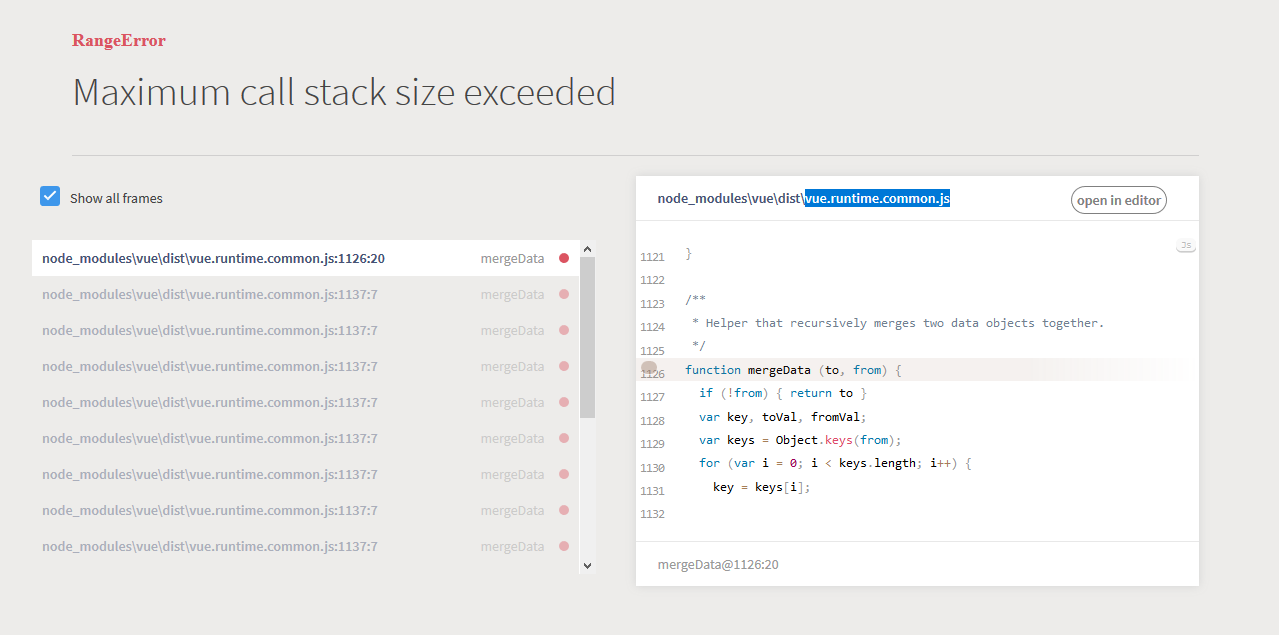Click the code line 'if (!from) { return to }'

click(x=783, y=393)
